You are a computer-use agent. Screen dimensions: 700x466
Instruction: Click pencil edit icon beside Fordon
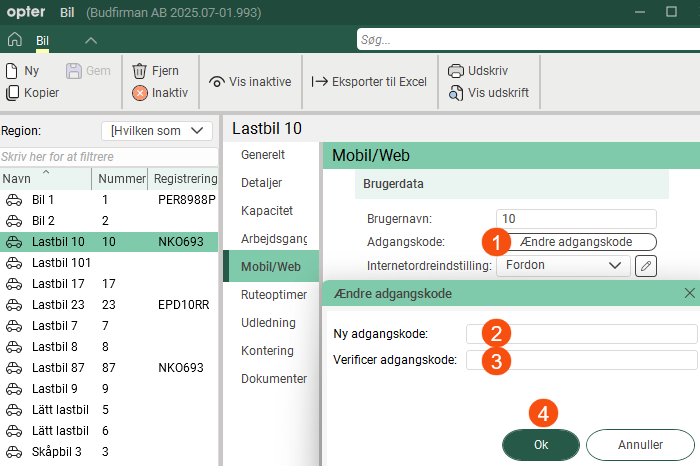point(646,266)
